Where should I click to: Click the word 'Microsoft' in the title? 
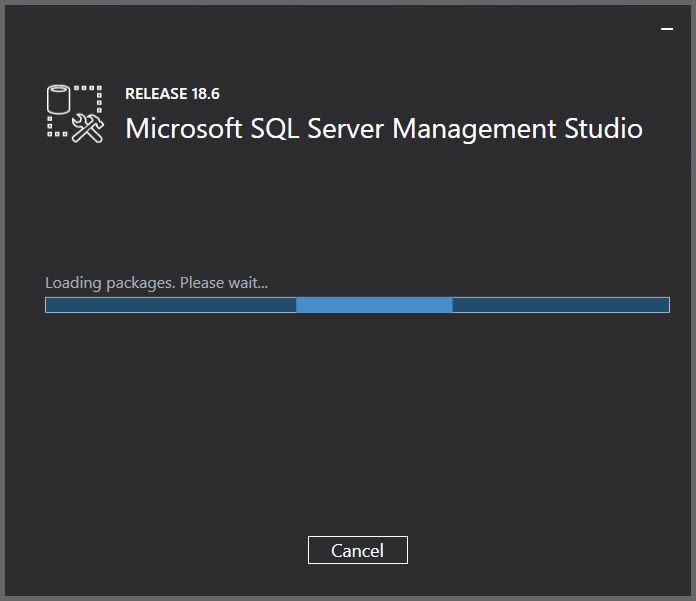tap(181, 129)
